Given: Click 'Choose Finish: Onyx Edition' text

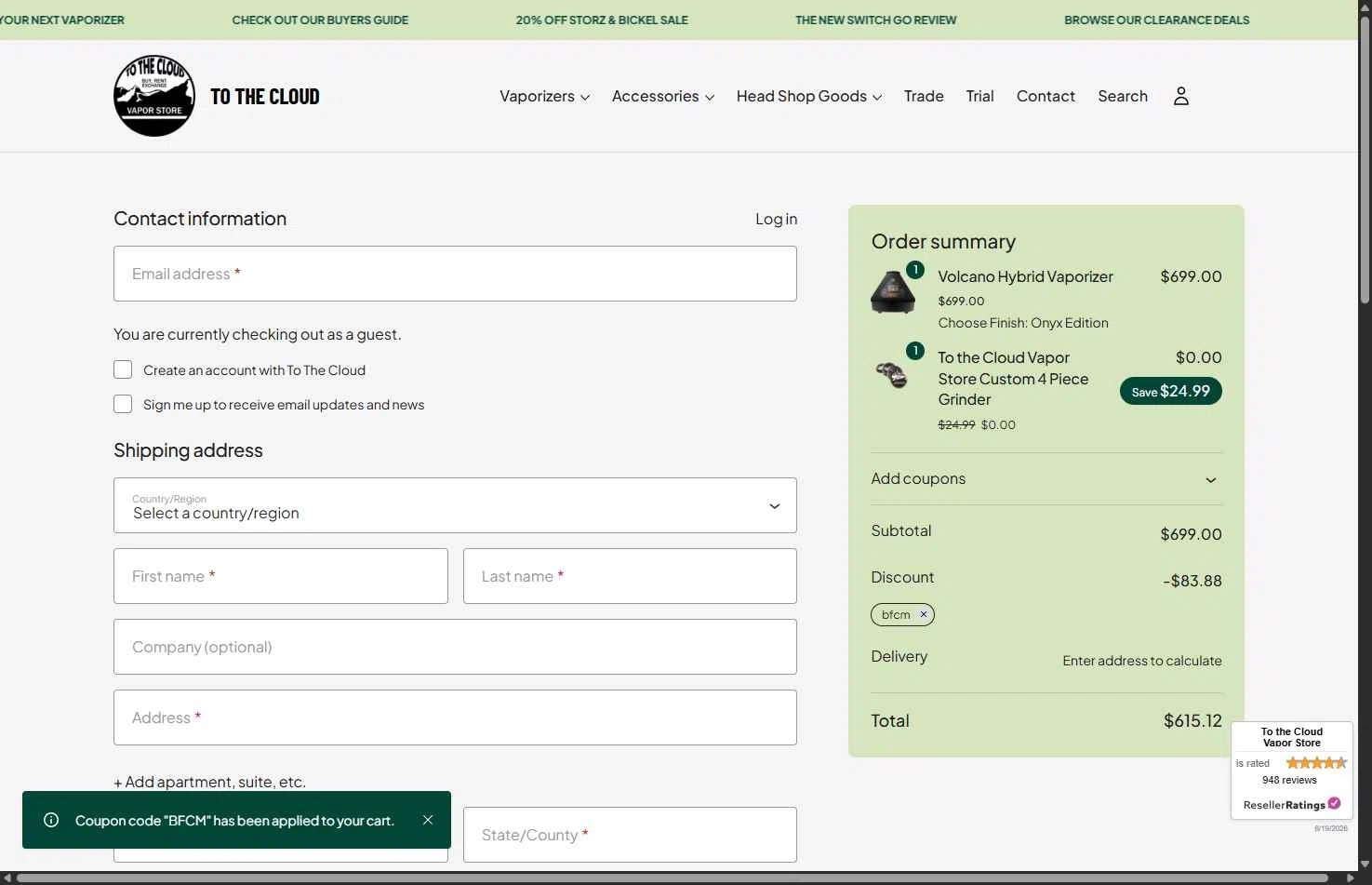Looking at the screenshot, I should (x=1023, y=323).
